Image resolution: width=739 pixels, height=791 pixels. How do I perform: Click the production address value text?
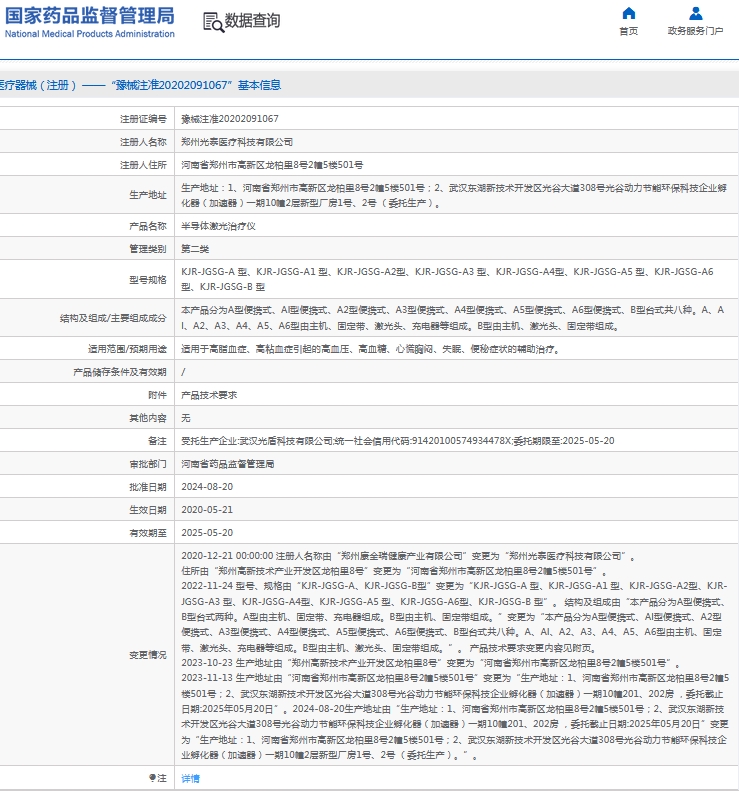[454, 195]
